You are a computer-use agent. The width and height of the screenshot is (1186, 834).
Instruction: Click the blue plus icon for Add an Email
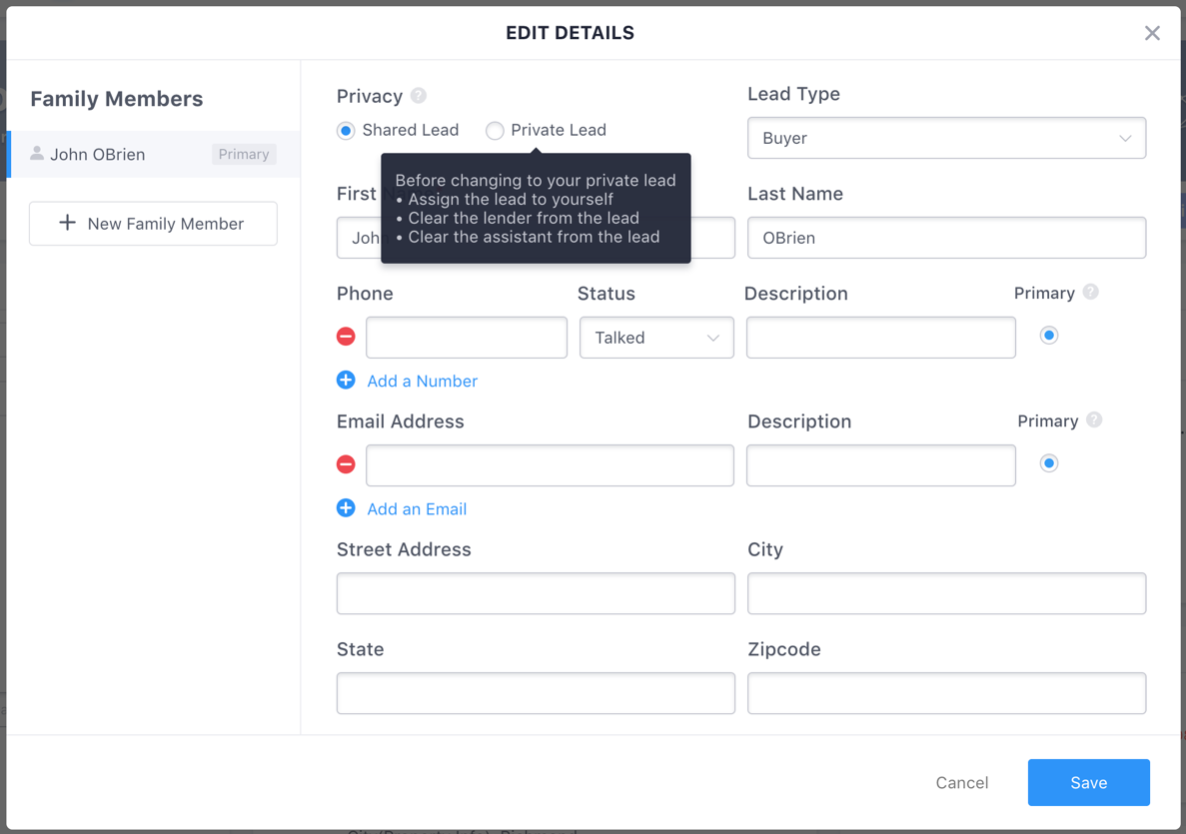tap(346, 508)
